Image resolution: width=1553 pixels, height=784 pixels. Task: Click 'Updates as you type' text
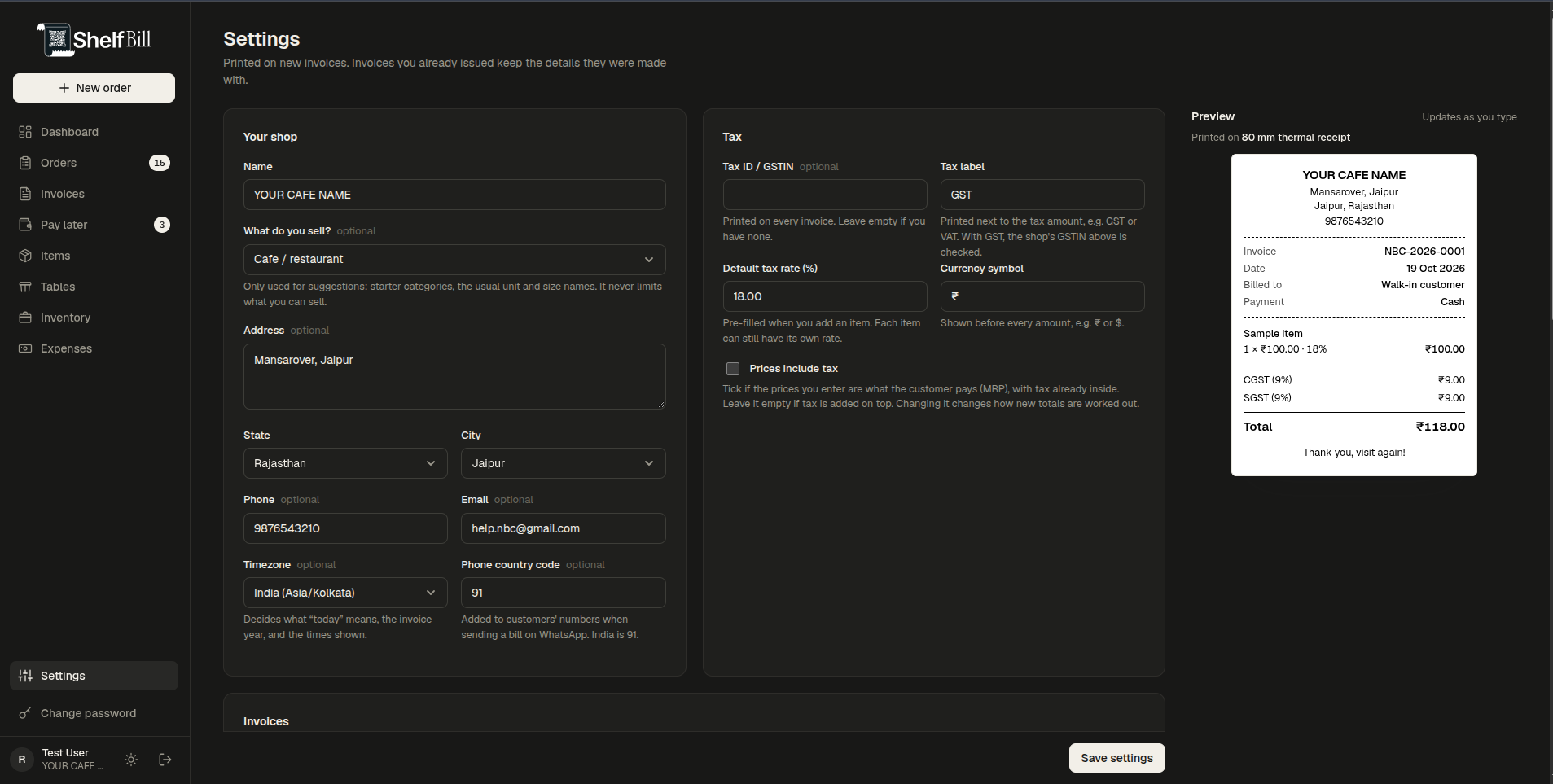[1469, 117]
